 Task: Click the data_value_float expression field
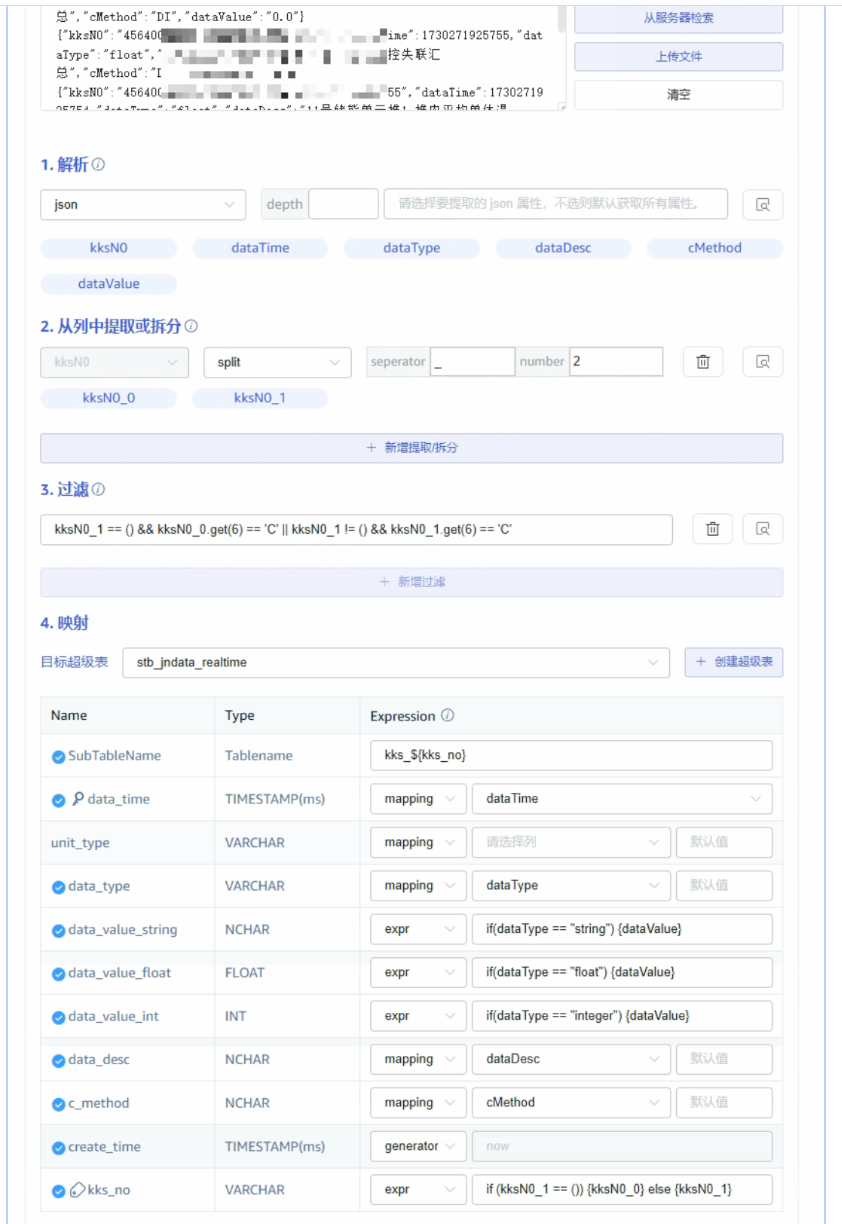tap(622, 973)
